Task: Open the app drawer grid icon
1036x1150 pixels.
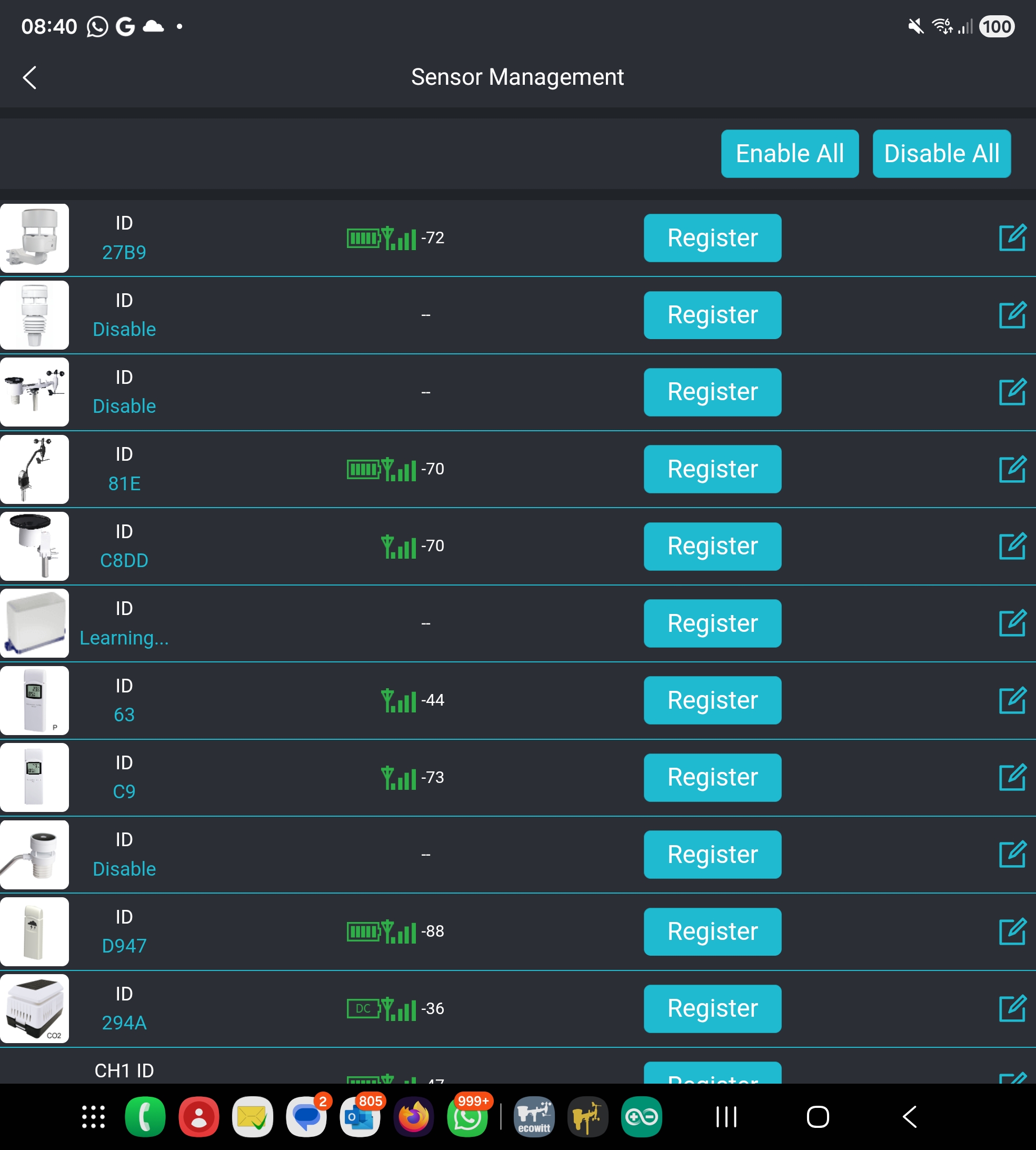Action: pos(93,1117)
